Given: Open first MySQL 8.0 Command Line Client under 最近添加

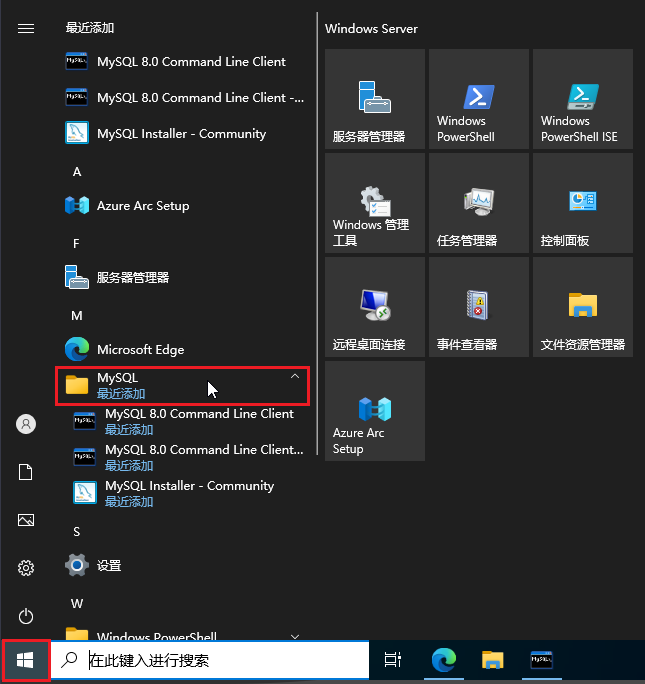Looking at the screenshot, I should 182,62.
